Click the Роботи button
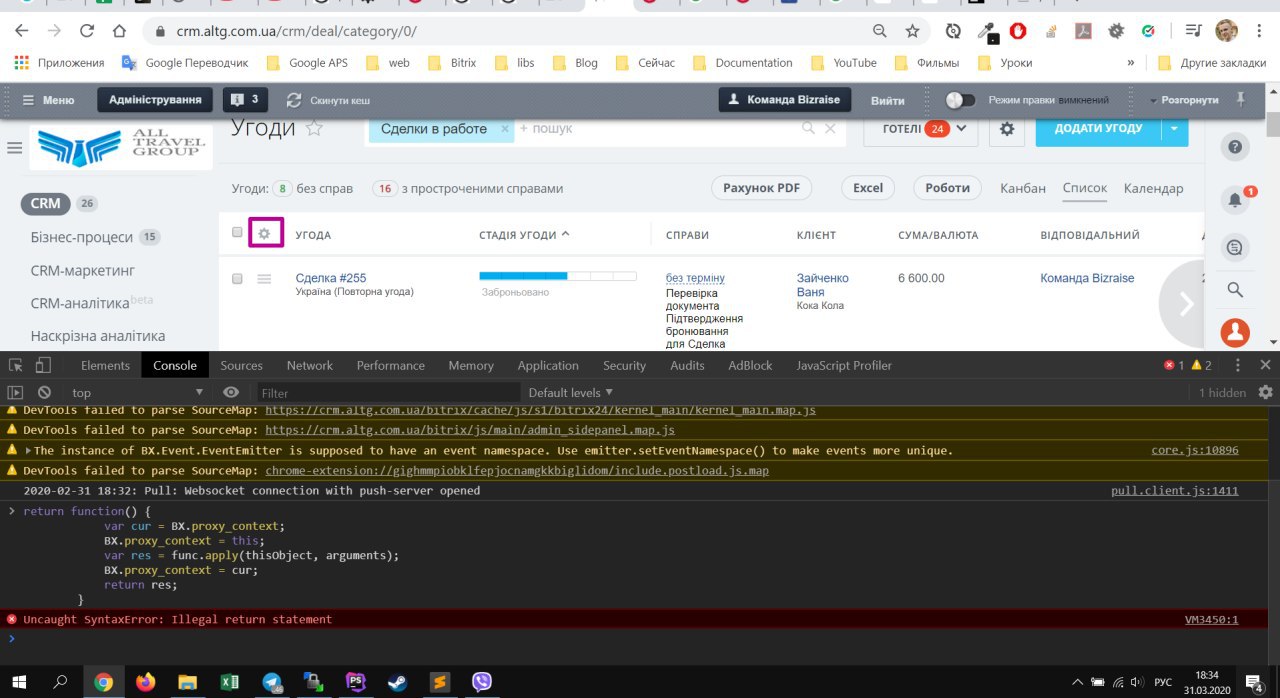 (x=947, y=188)
